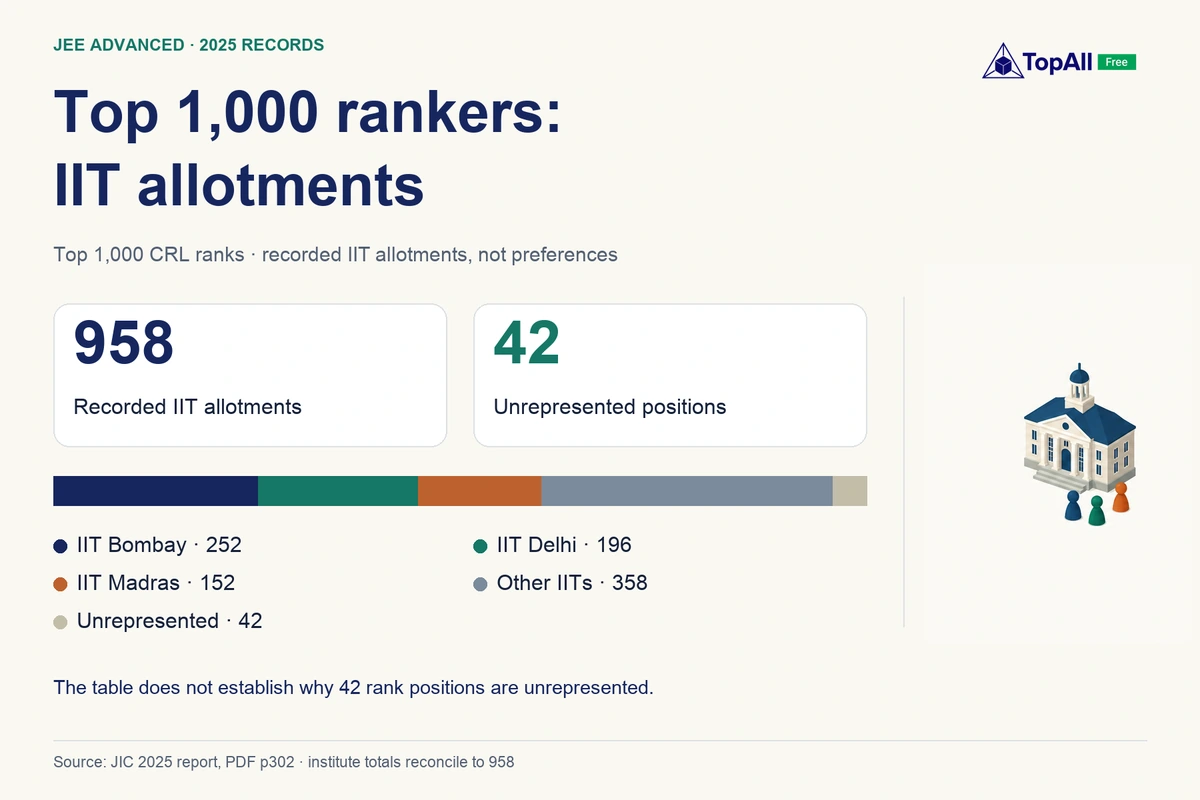Click the IIT Delhi green legend dot
Screen dimensions: 1200x800
click(x=480, y=546)
